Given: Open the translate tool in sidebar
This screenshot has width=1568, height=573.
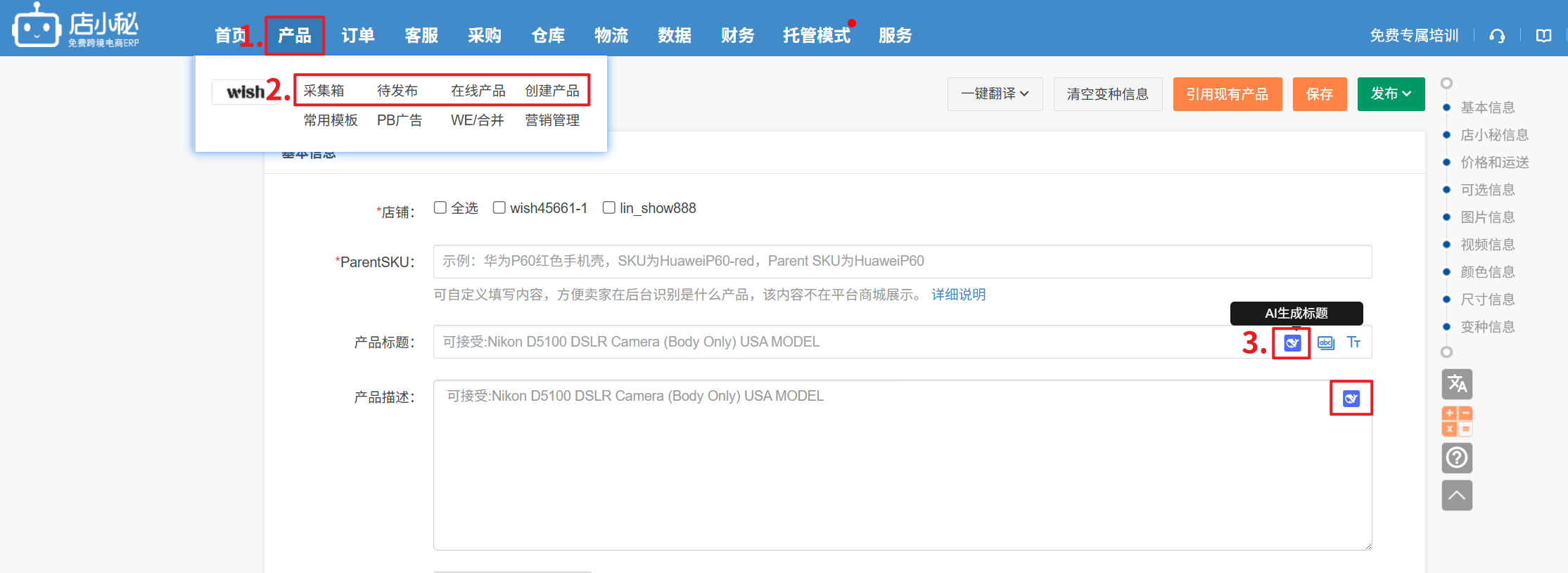Looking at the screenshot, I should tap(1456, 384).
